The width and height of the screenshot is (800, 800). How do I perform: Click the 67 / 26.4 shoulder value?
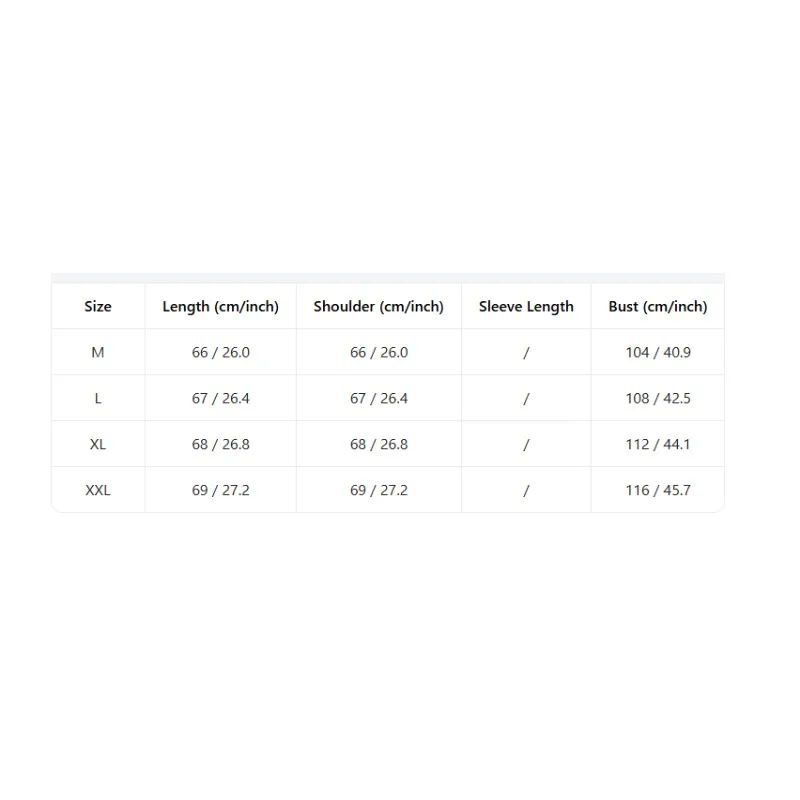click(379, 398)
